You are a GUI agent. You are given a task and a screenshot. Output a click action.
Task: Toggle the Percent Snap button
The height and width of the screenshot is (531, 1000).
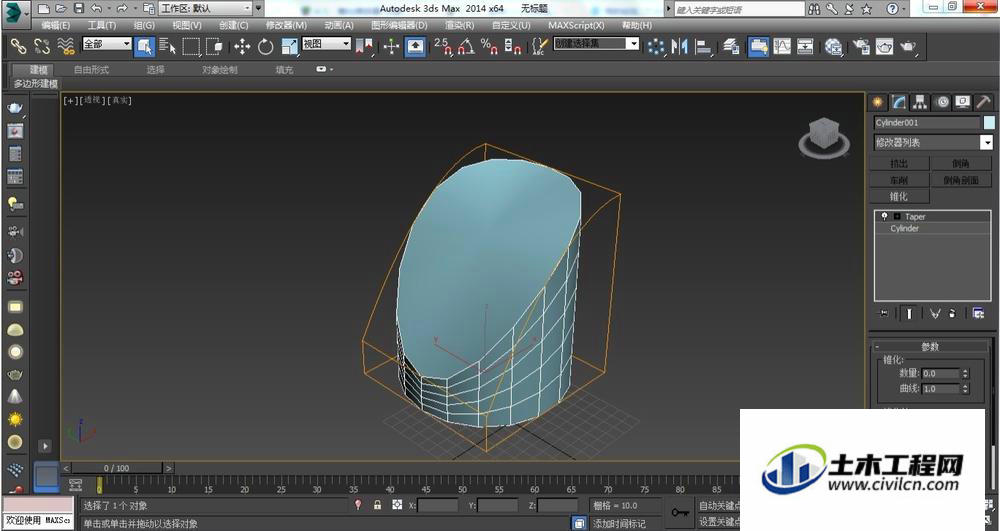coord(489,47)
